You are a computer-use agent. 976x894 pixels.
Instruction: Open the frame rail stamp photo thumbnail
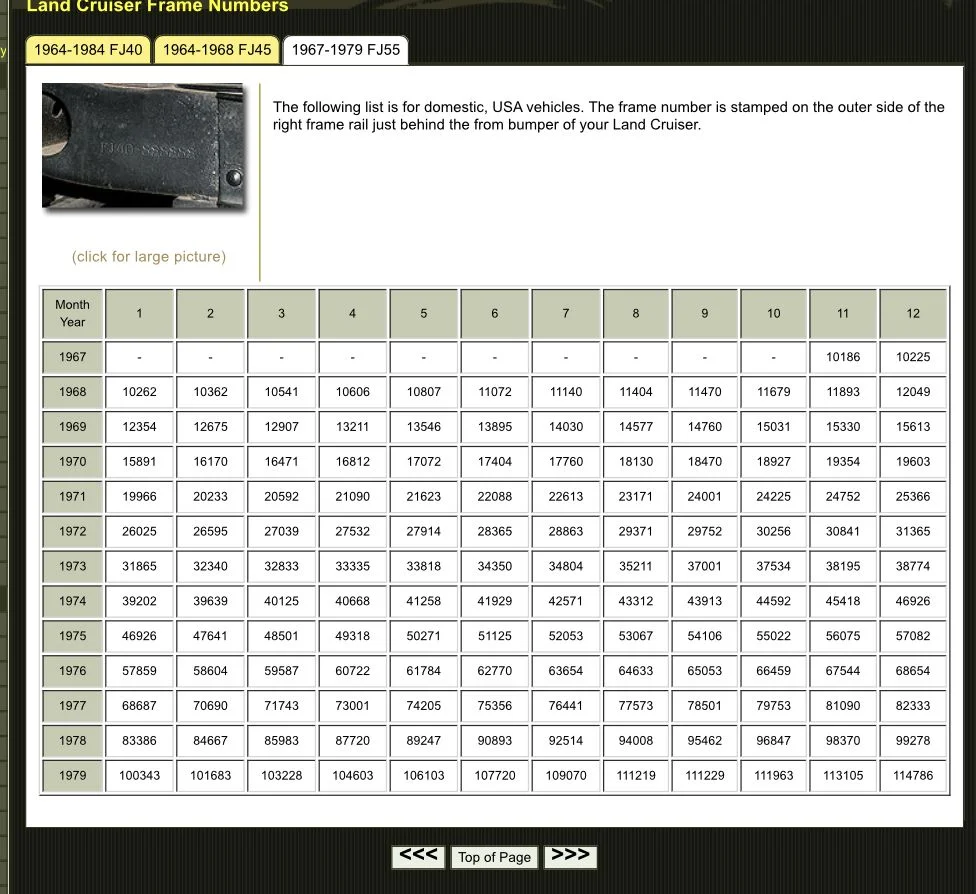143,146
